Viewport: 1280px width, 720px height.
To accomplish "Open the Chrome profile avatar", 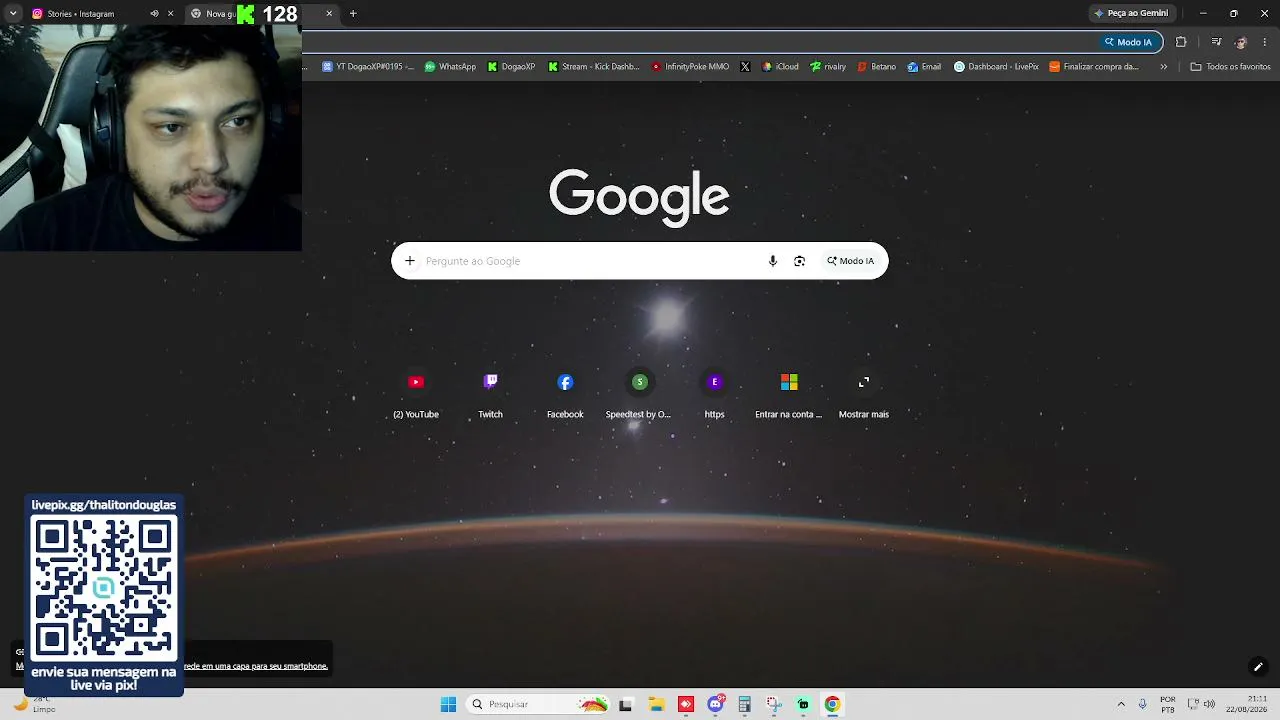I will [x=1241, y=42].
